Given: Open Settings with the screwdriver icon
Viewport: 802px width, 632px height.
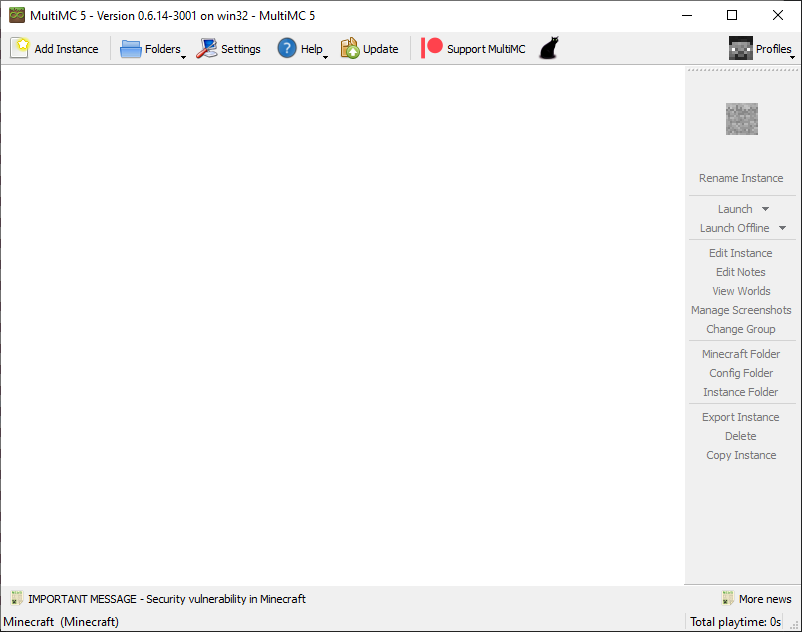Looking at the screenshot, I should (x=207, y=49).
